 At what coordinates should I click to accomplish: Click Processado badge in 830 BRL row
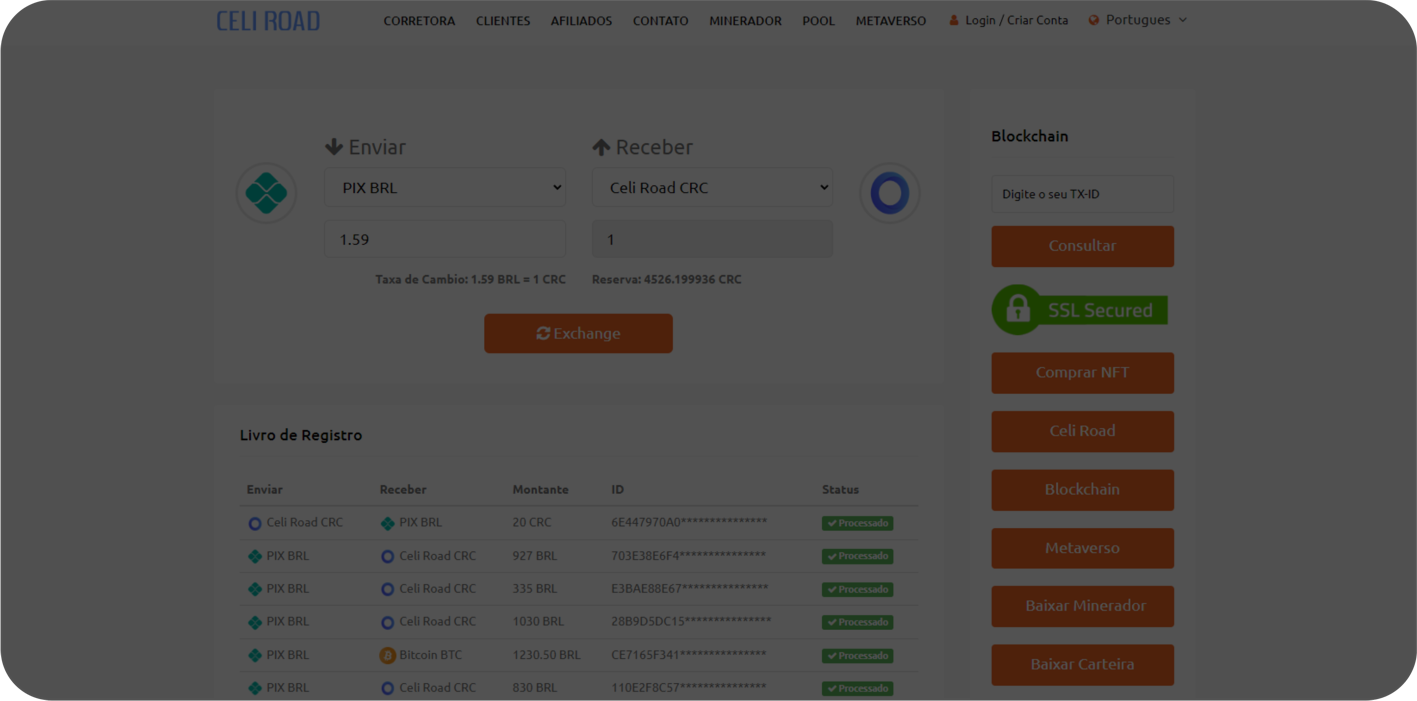pos(858,688)
